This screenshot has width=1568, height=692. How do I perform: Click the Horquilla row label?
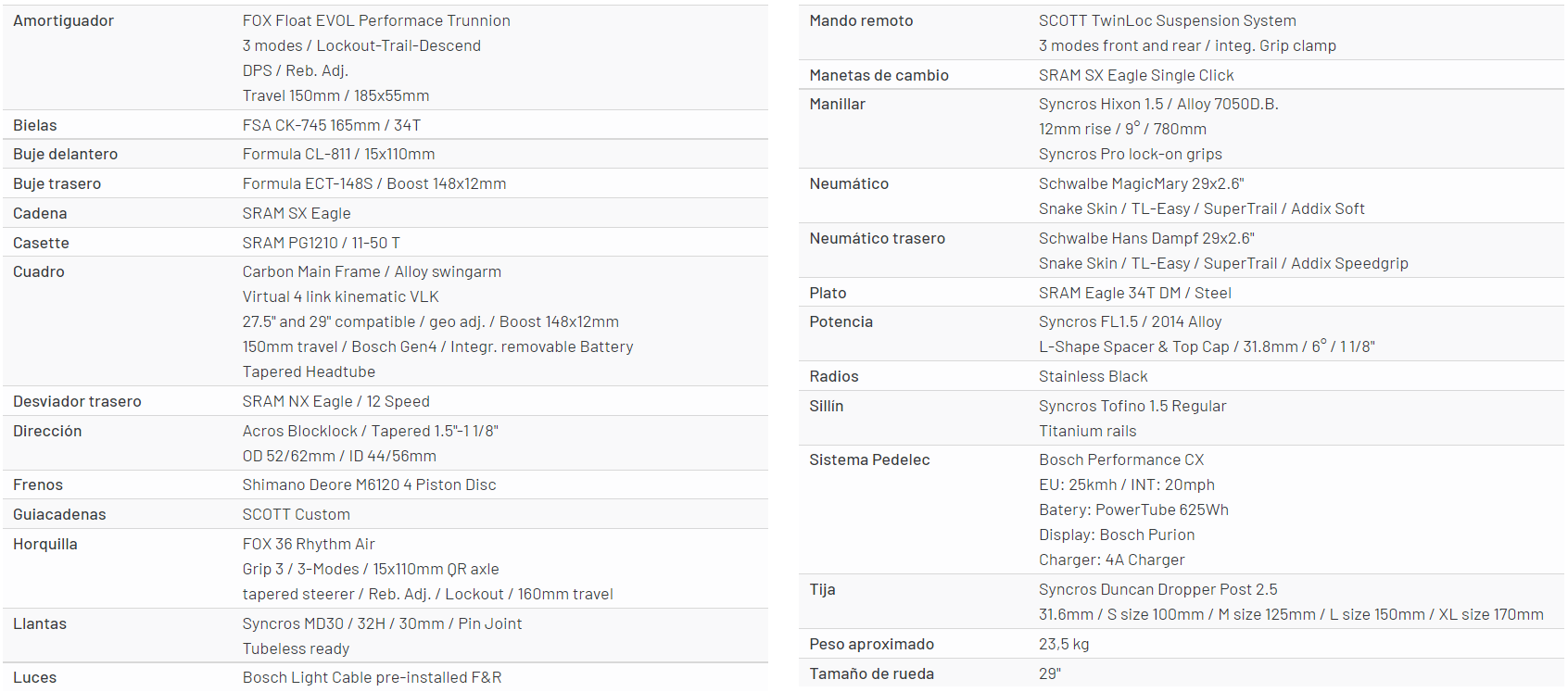click(45, 544)
